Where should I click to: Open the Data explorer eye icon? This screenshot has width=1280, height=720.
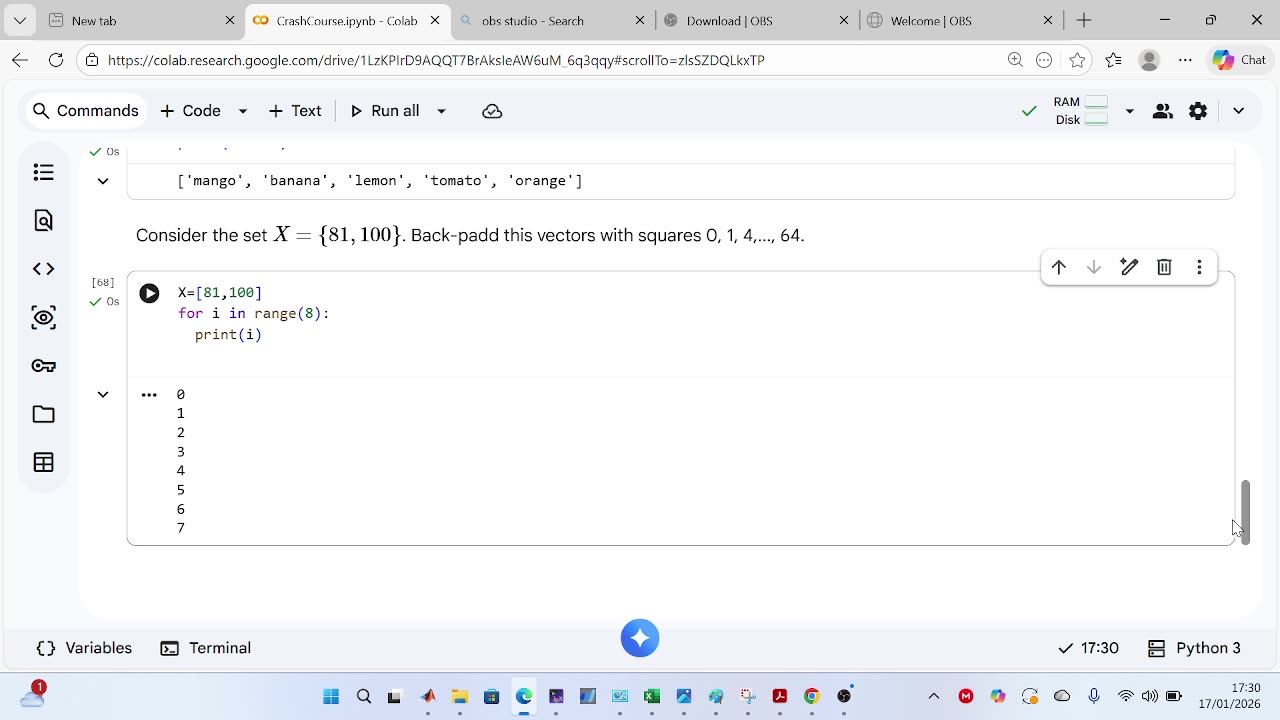tap(43, 318)
